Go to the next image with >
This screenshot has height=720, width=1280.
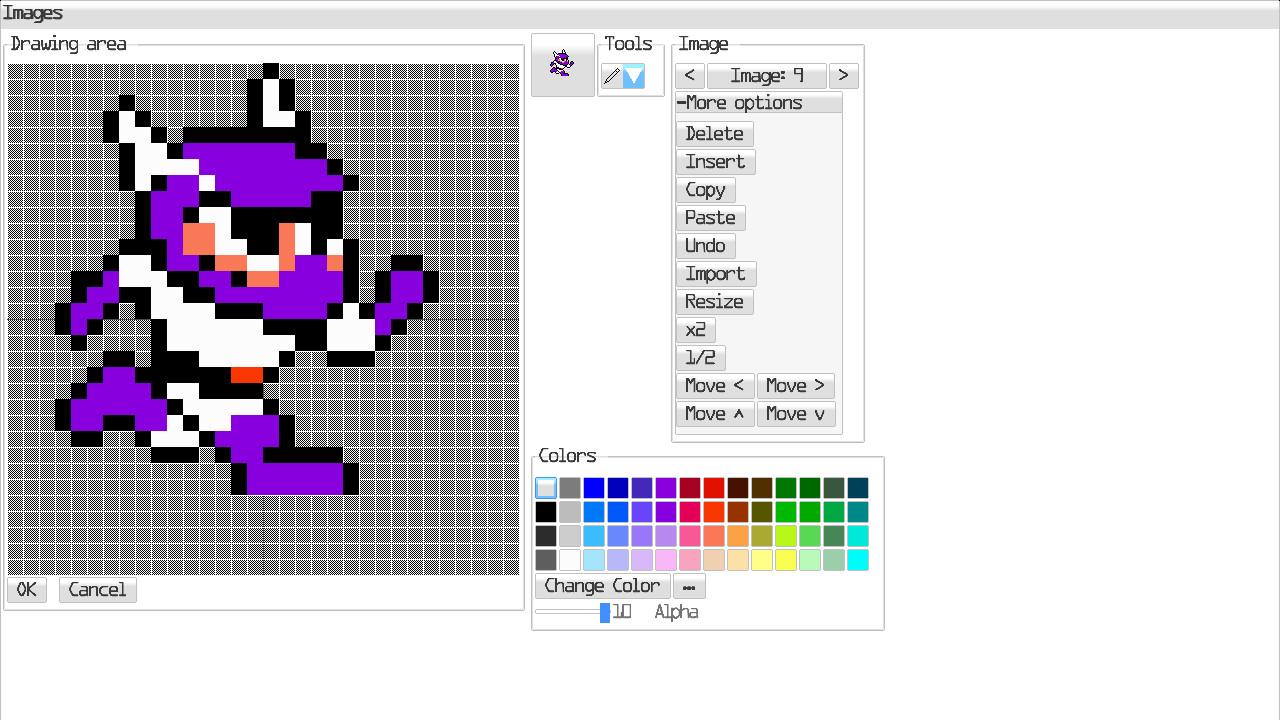843,76
